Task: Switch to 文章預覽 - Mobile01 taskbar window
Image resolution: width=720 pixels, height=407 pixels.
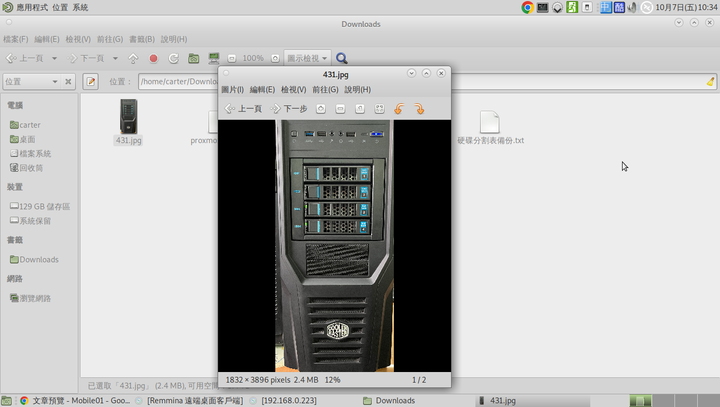Action: click(x=76, y=401)
